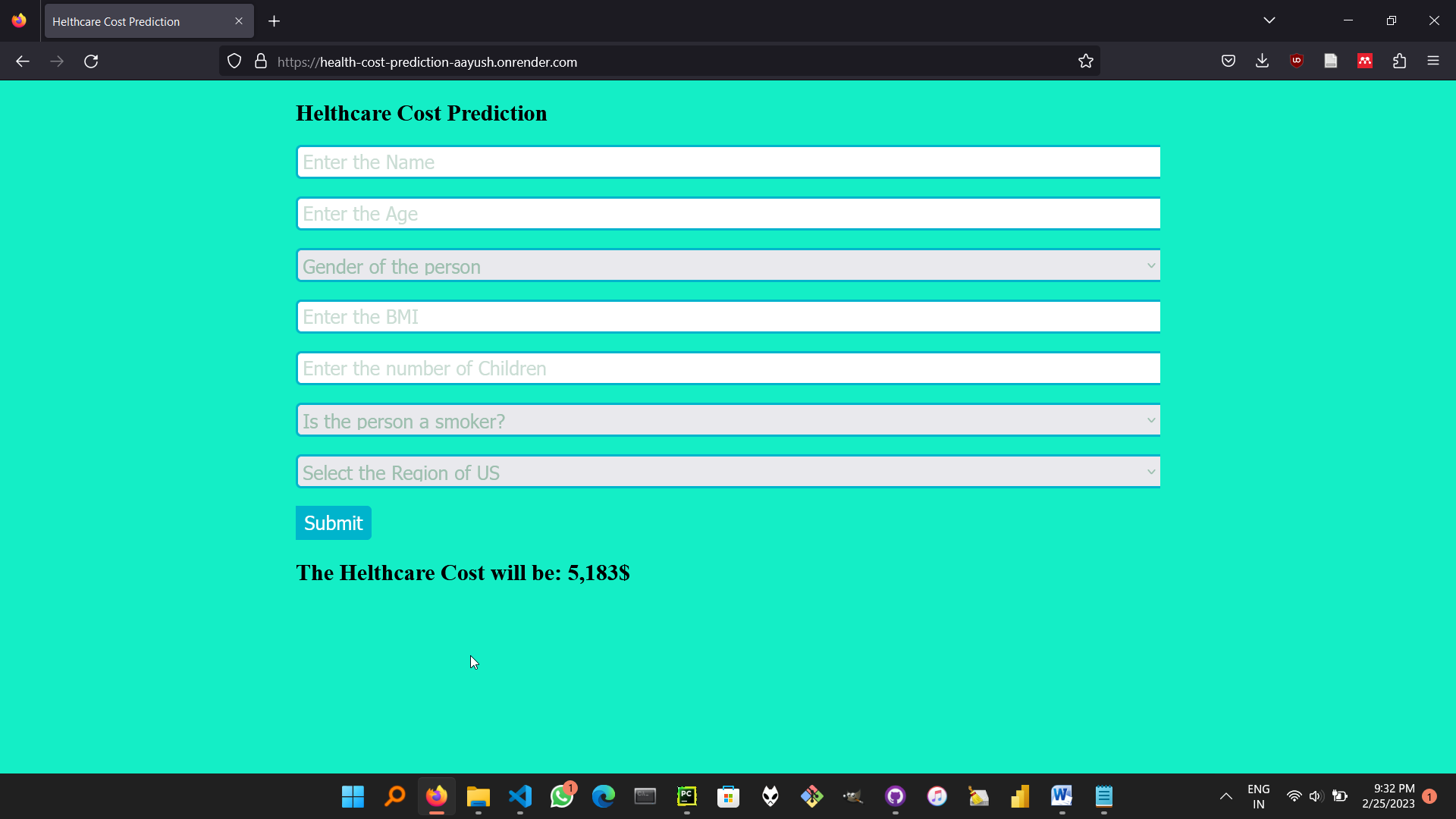The width and height of the screenshot is (1456, 819).
Task: Click the padlock site security icon
Action: [x=261, y=61]
